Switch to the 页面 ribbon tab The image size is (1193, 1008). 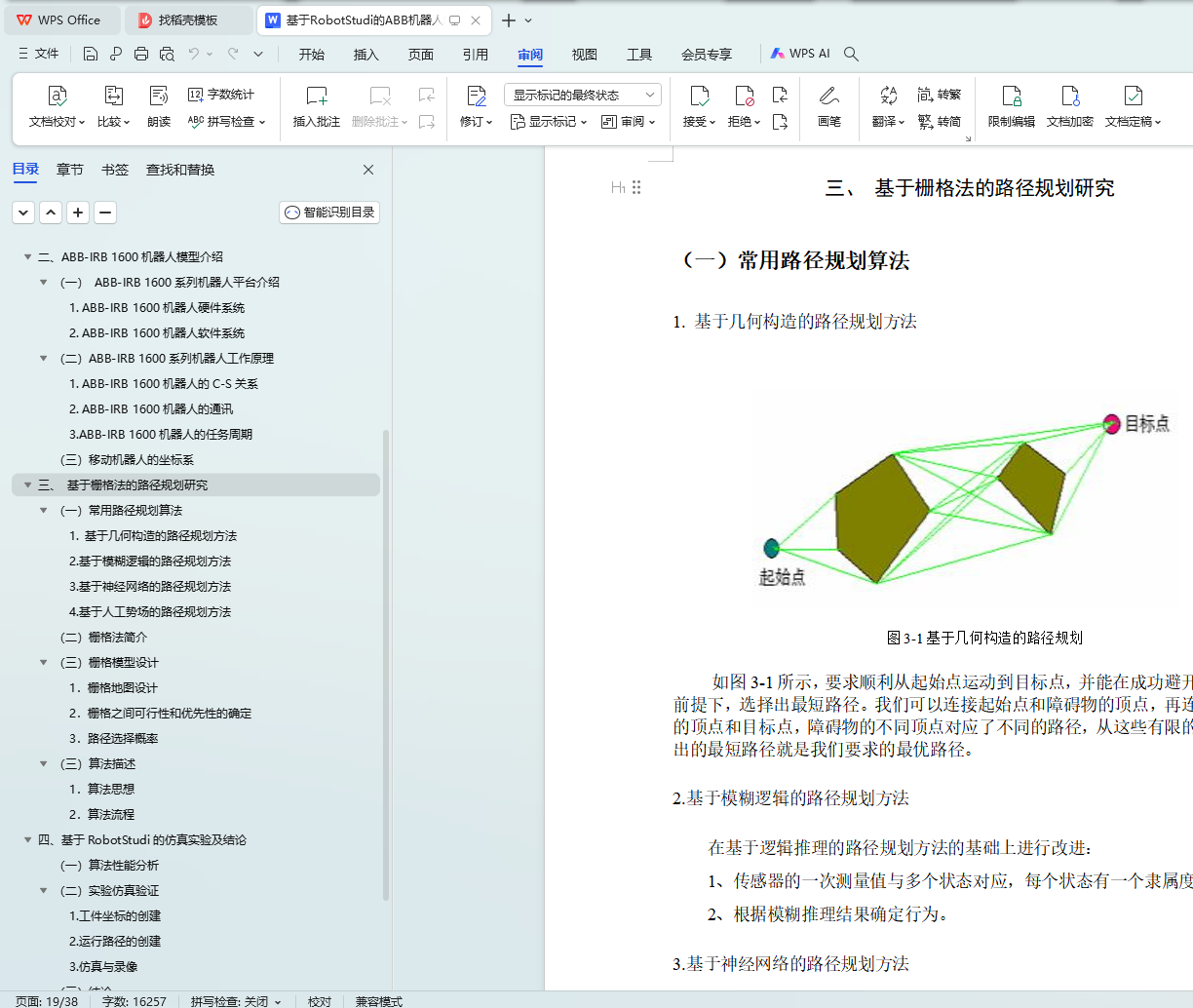click(x=421, y=55)
